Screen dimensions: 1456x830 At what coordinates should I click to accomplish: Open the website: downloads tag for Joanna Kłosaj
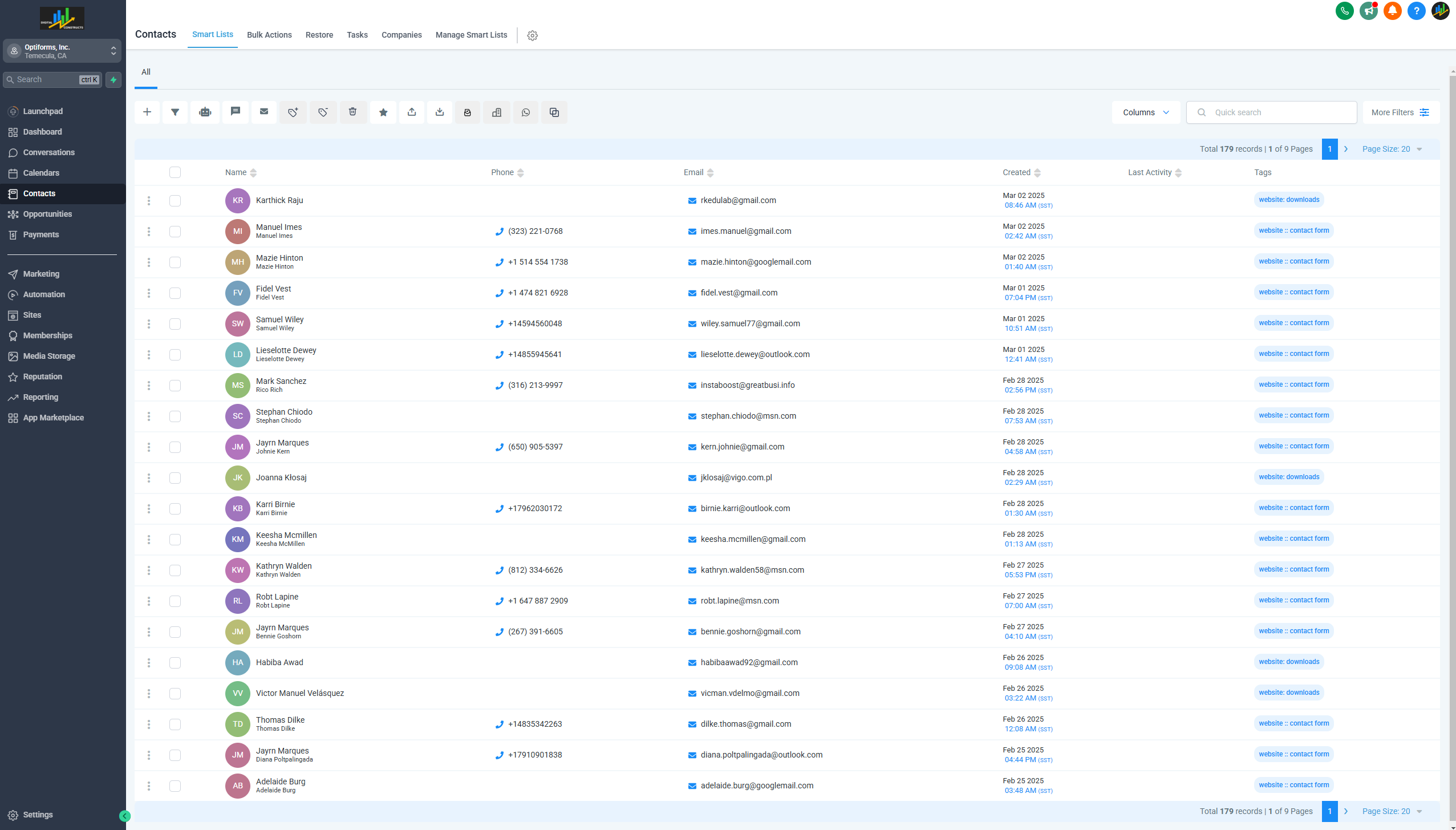click(x=1289, y=477)
